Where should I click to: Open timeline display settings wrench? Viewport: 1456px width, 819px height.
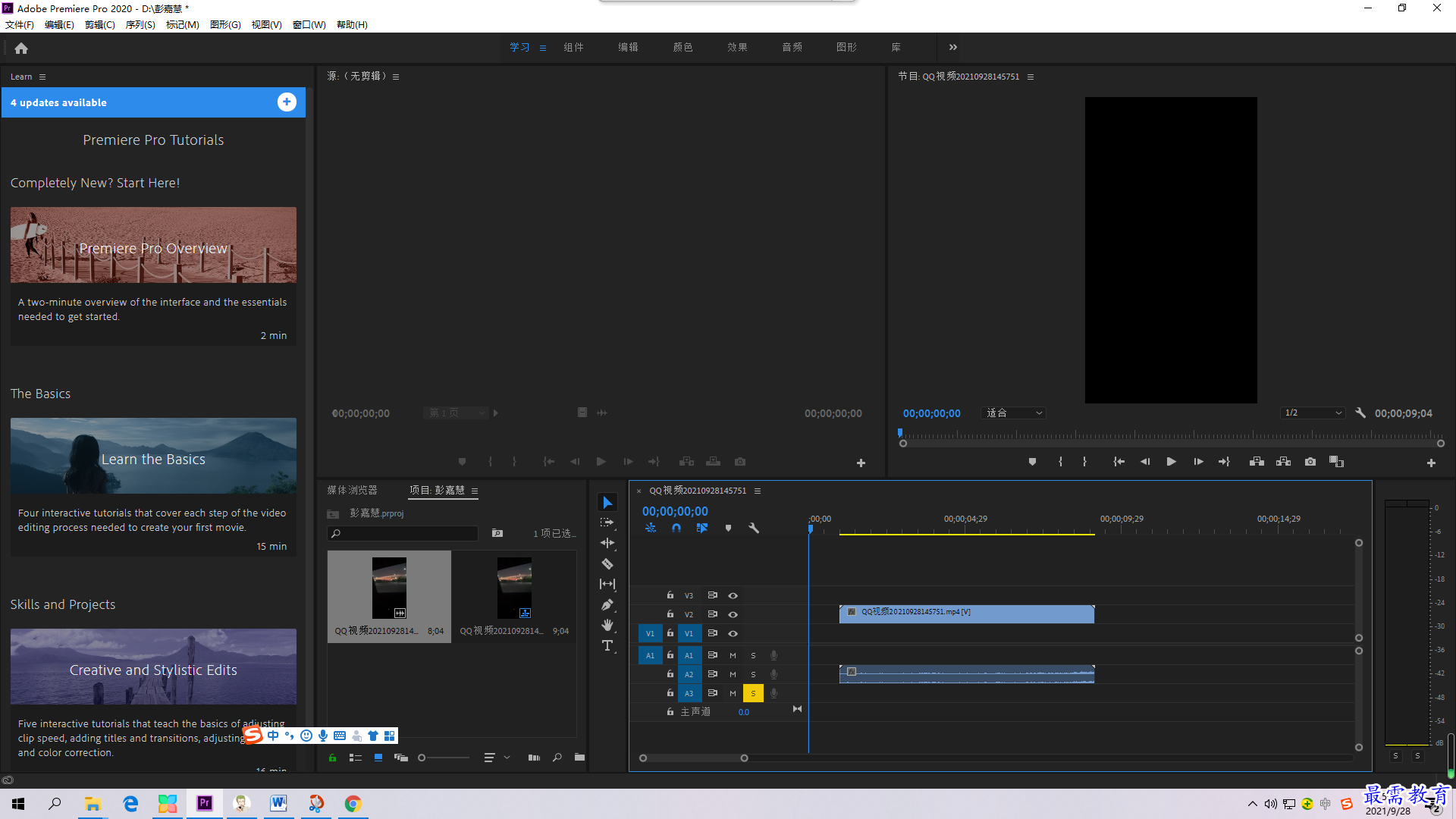[754, 529]
